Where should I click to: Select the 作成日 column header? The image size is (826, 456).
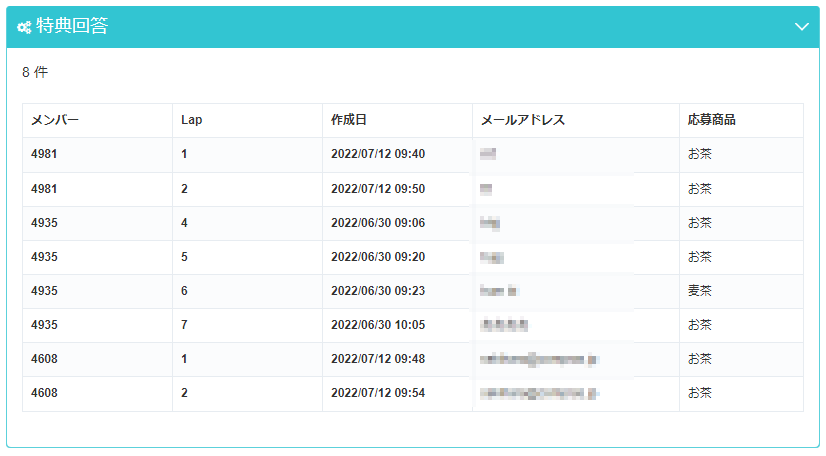point(349,120)
